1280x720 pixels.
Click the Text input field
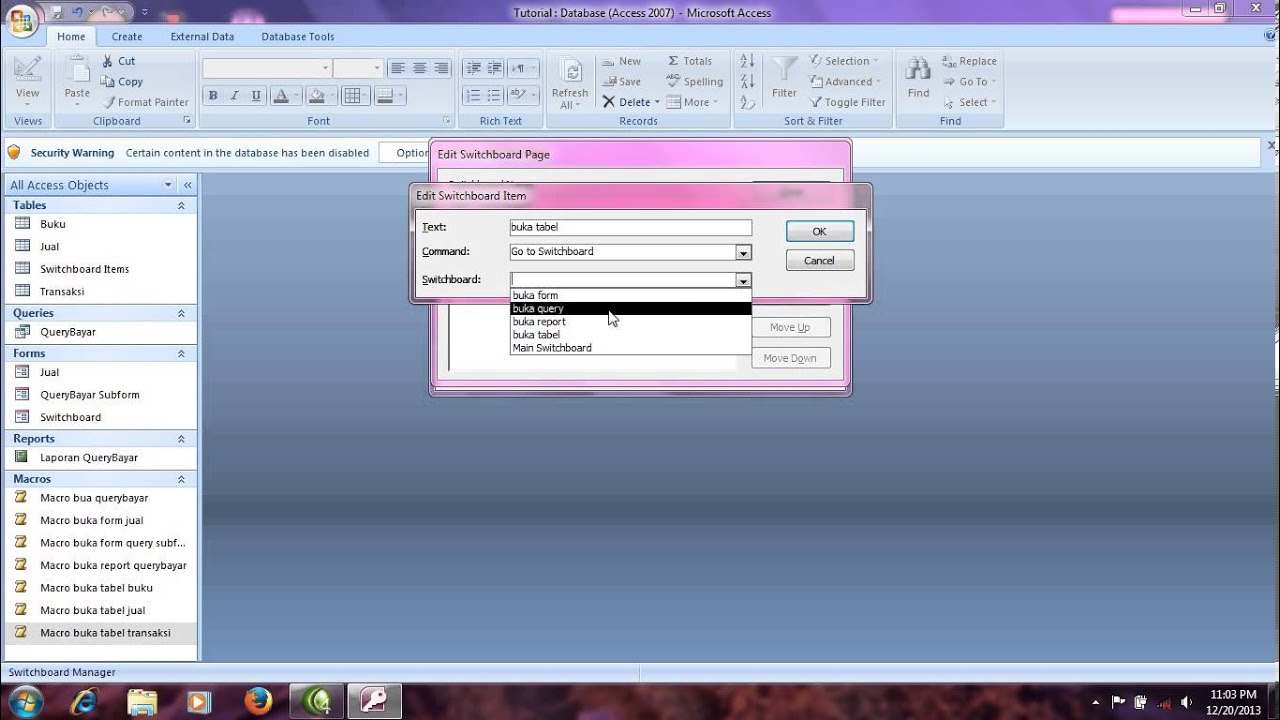click(630, 227)
